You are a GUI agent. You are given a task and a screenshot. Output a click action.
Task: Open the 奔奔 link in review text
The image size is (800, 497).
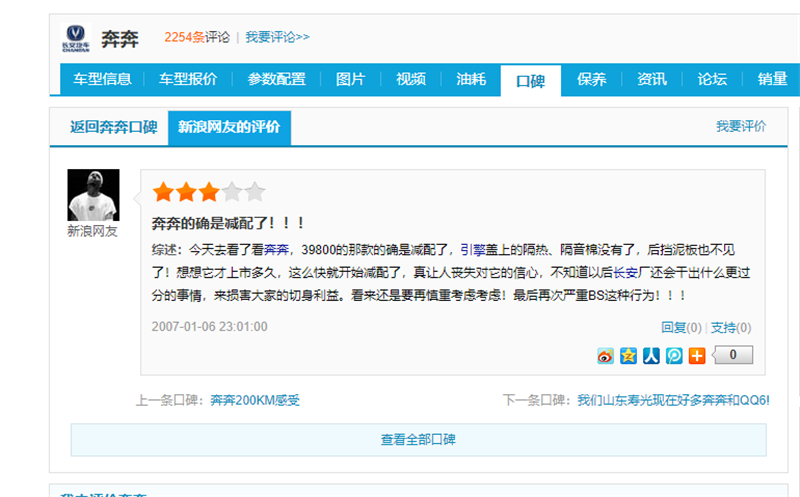click(276, 250)
